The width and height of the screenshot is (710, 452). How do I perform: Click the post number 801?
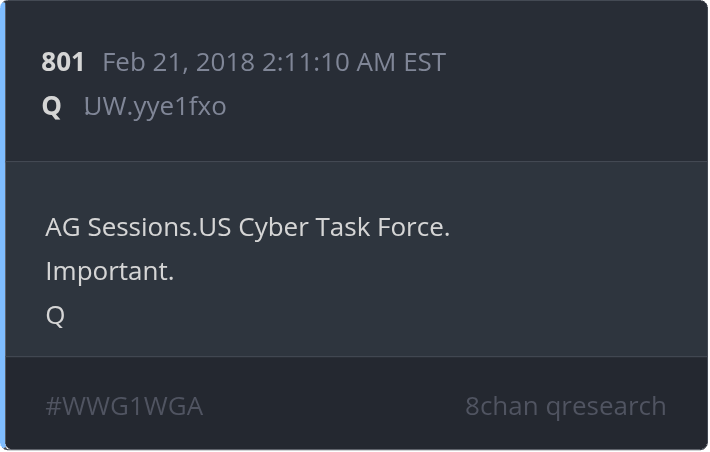pos(63,62)
